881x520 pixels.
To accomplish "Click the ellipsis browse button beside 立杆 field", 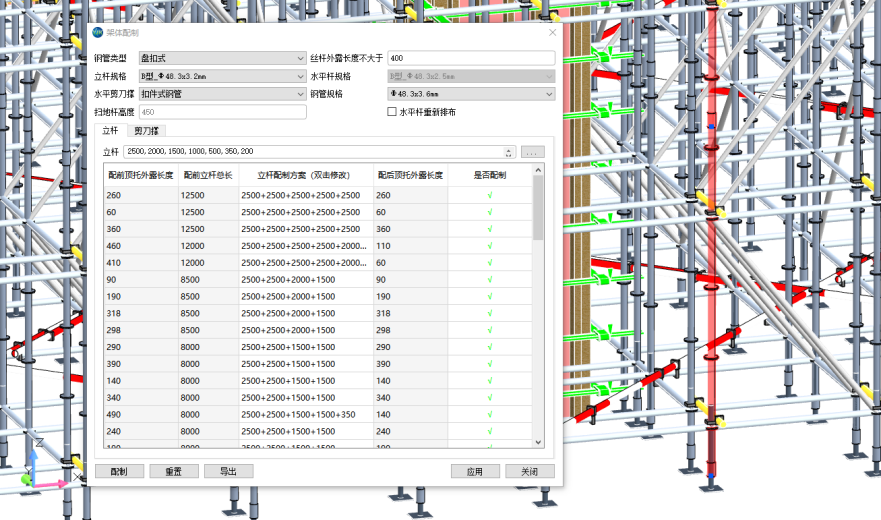I will point(533,152).
